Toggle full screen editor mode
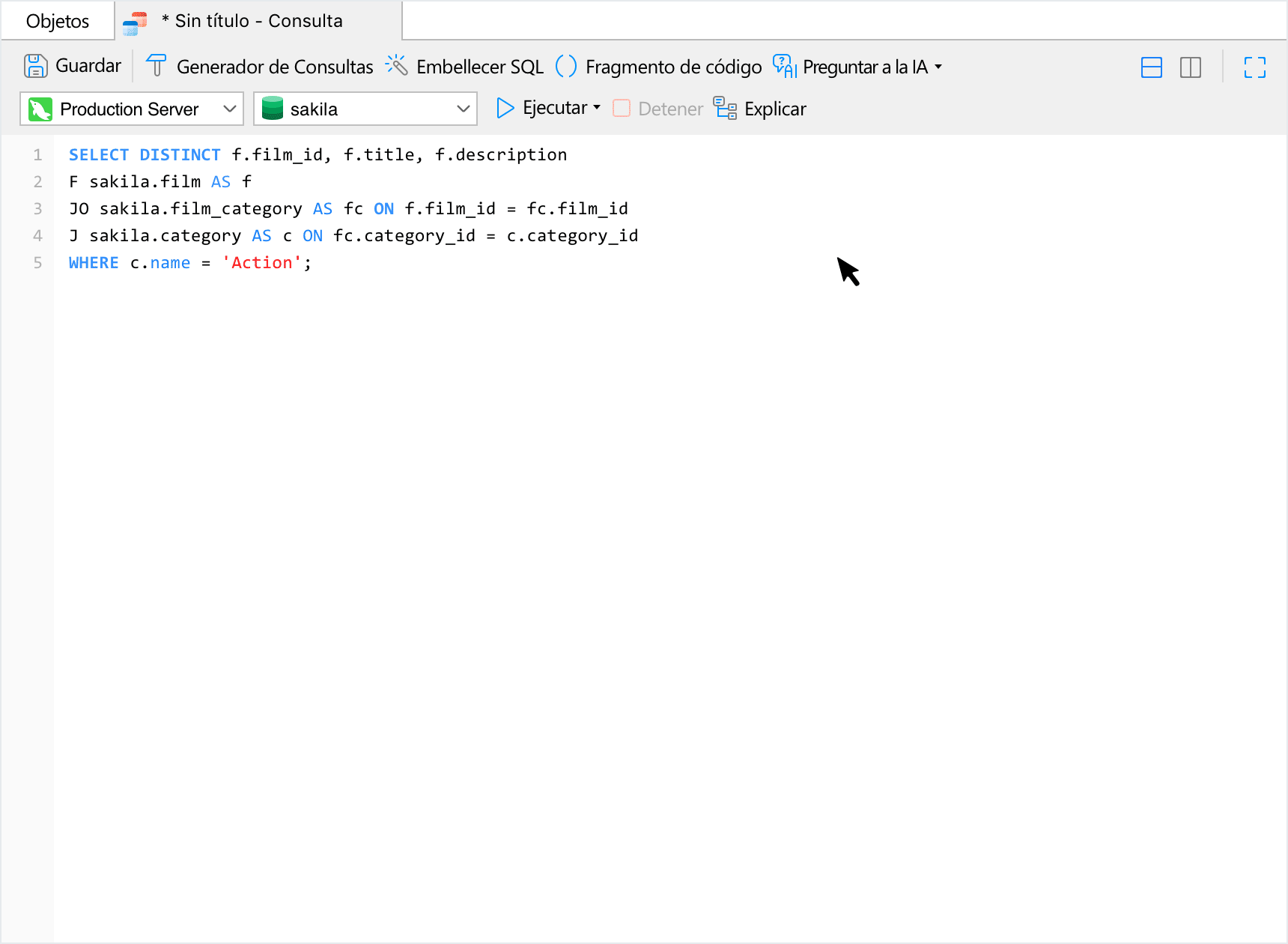This screenshot has width=1288, height=944. (1254, 67)
